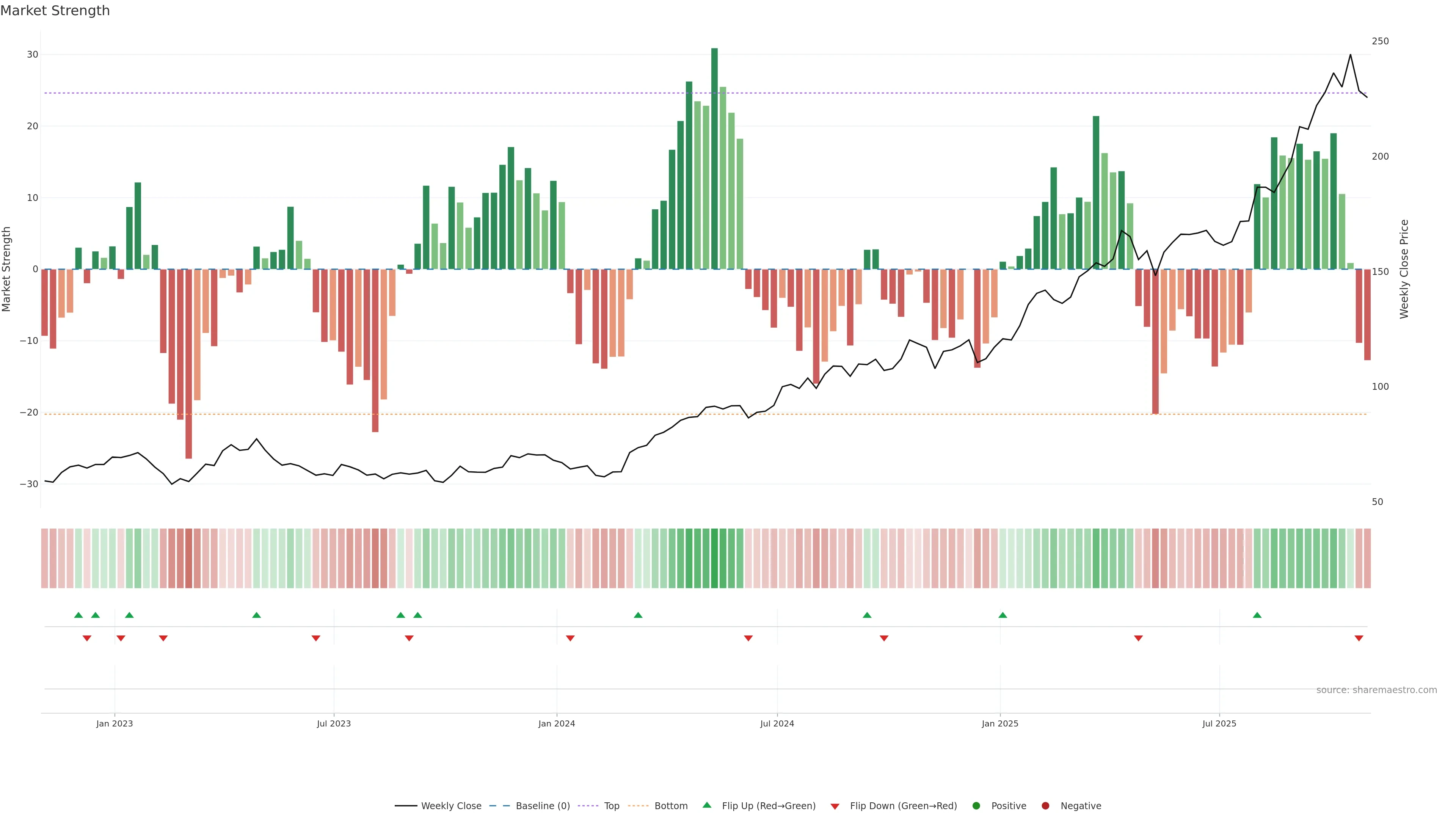Click the Jan 2024 x-axis label
Viewport: 1456px width, 819px height.
[556, 723]
